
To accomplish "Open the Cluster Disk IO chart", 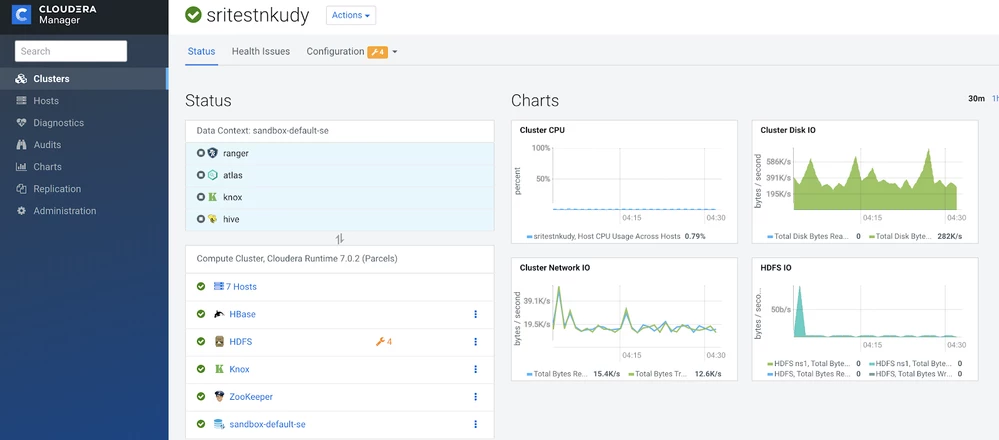I will point(865,181).
